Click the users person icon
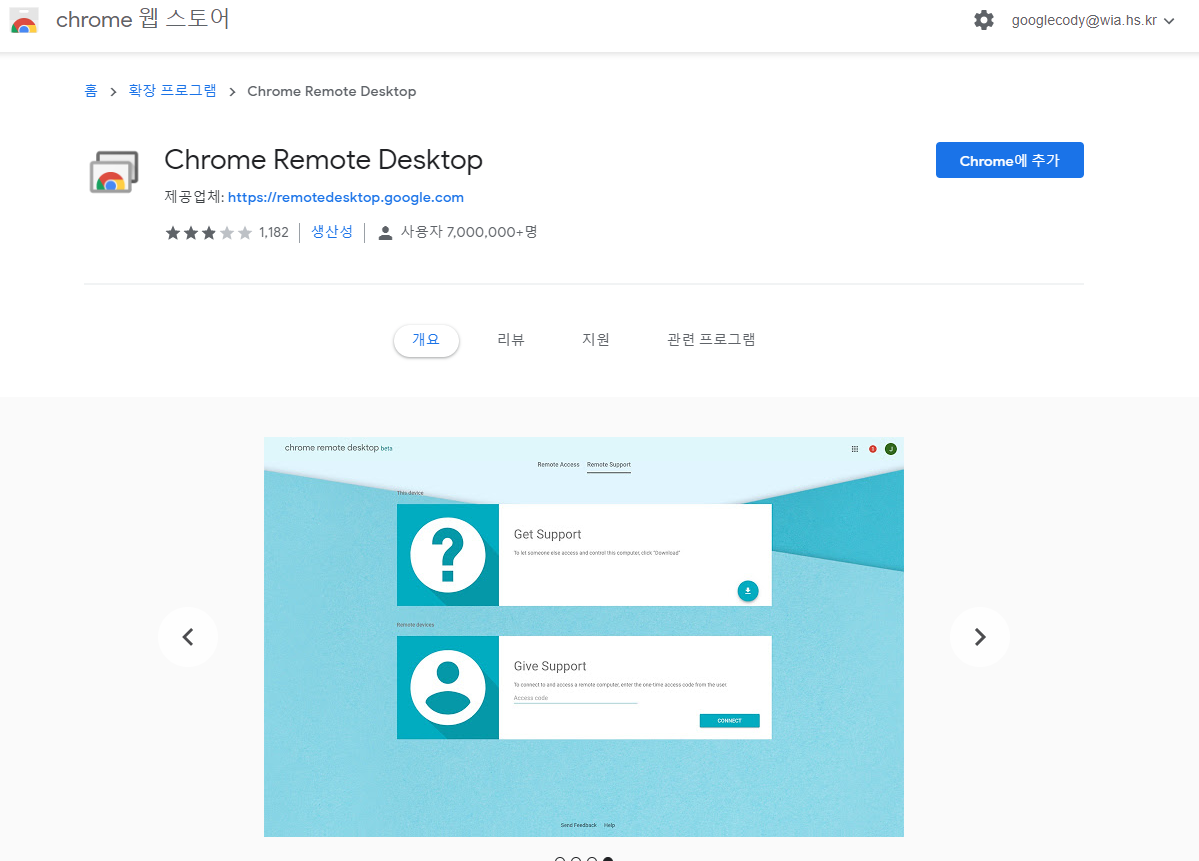The width and height of the screenshot is (1199, 861). (x=385, y=232)
